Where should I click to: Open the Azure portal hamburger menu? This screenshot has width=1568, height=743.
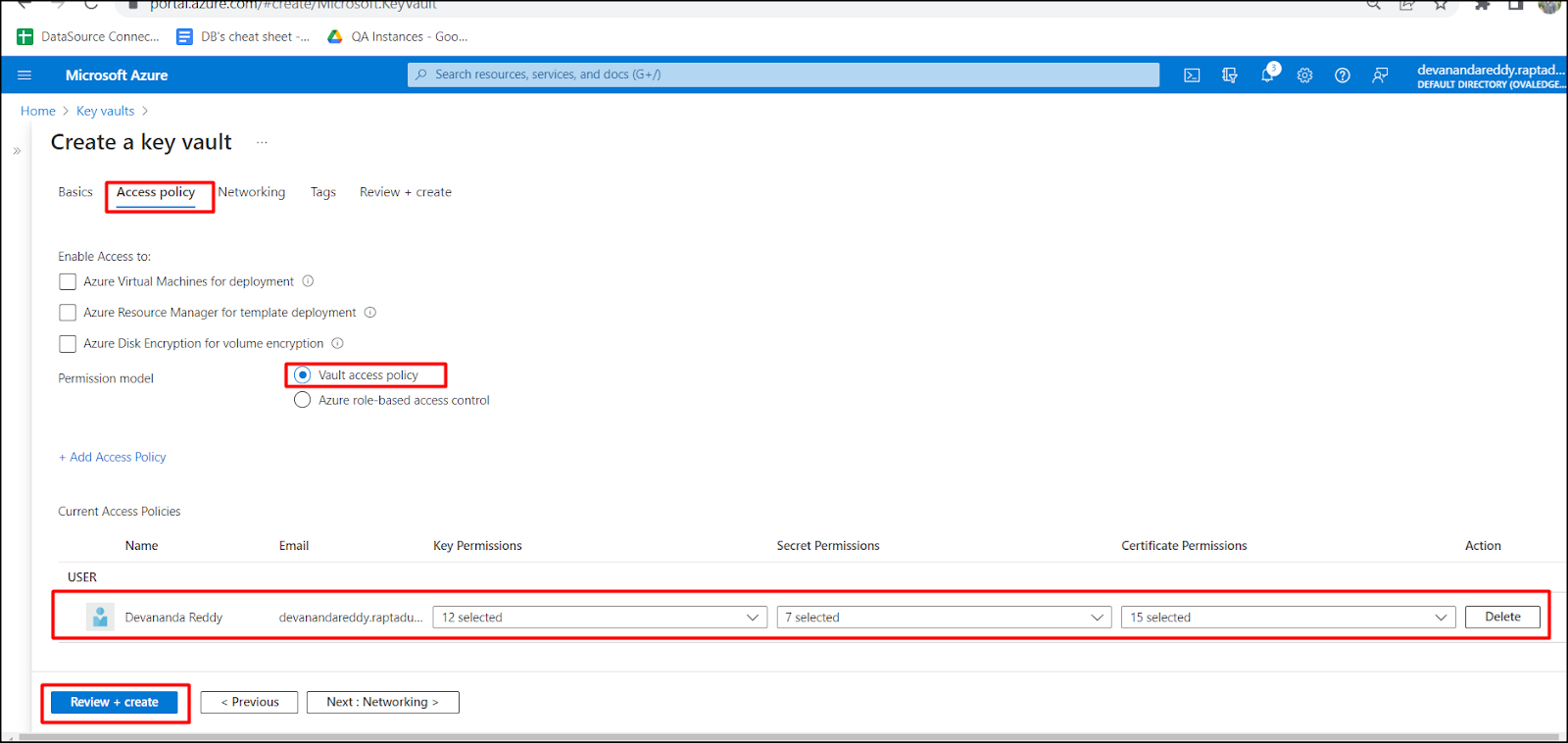click(24, 74)
